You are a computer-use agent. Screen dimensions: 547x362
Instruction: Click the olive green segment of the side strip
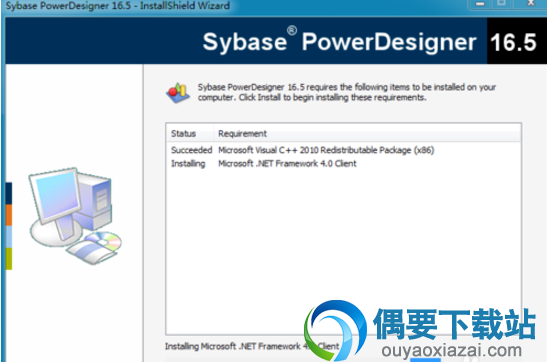coord(9,259)
